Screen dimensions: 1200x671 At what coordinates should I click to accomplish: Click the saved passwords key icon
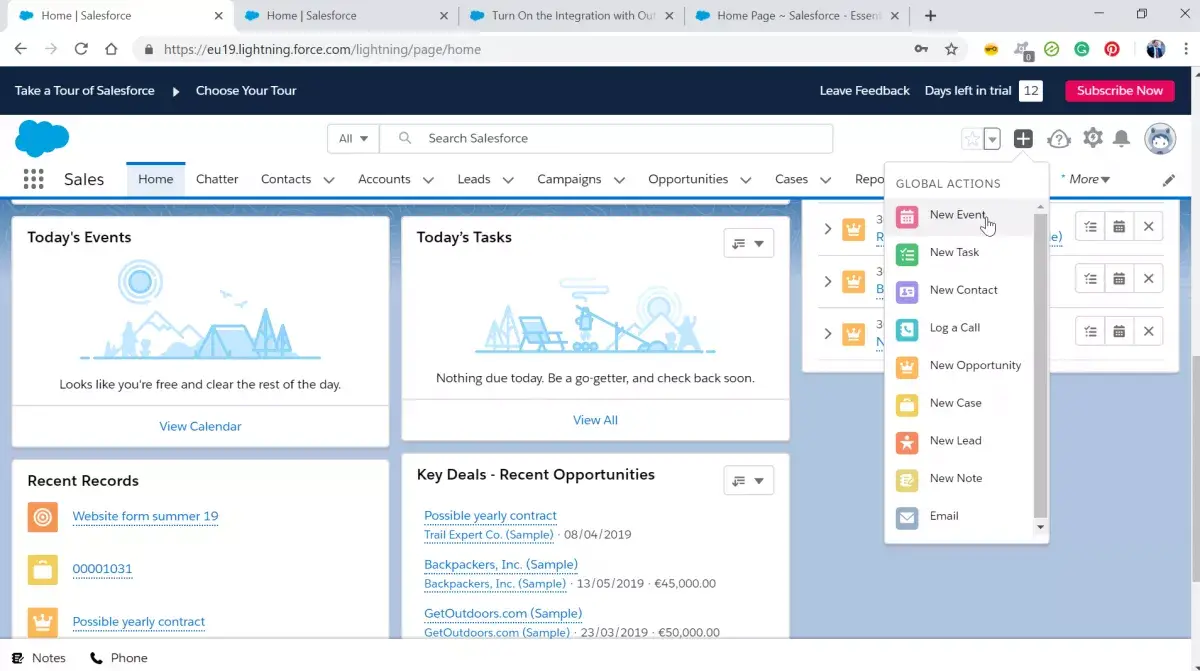[x=920, y=49]
